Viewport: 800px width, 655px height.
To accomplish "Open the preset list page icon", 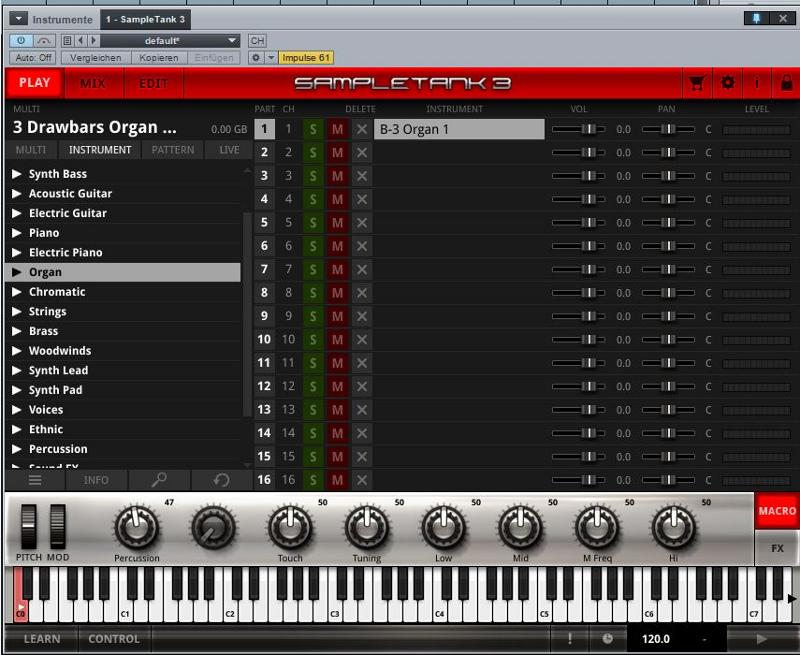I will point(67,40).
